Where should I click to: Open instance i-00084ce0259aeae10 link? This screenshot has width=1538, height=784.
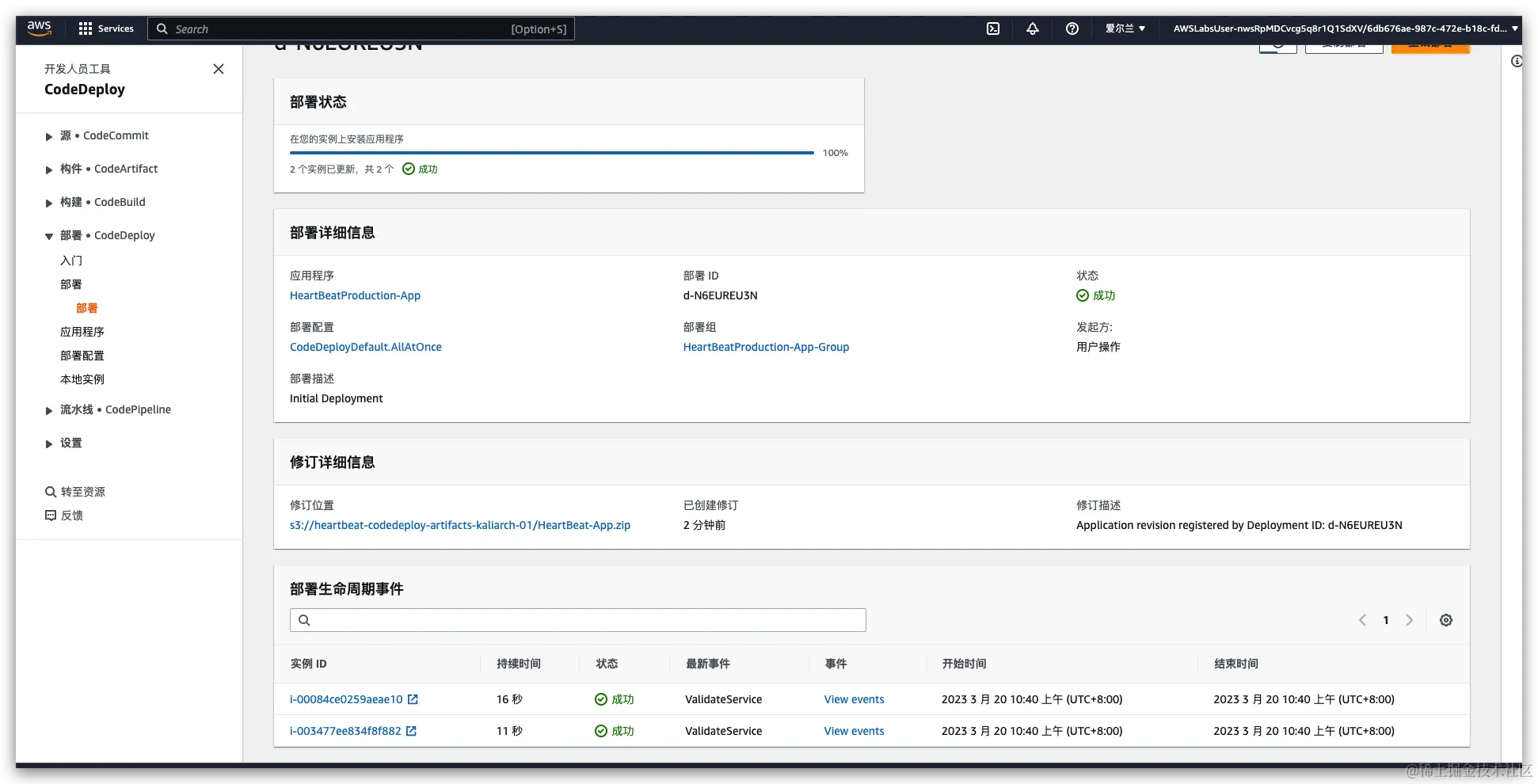(346, 699)
